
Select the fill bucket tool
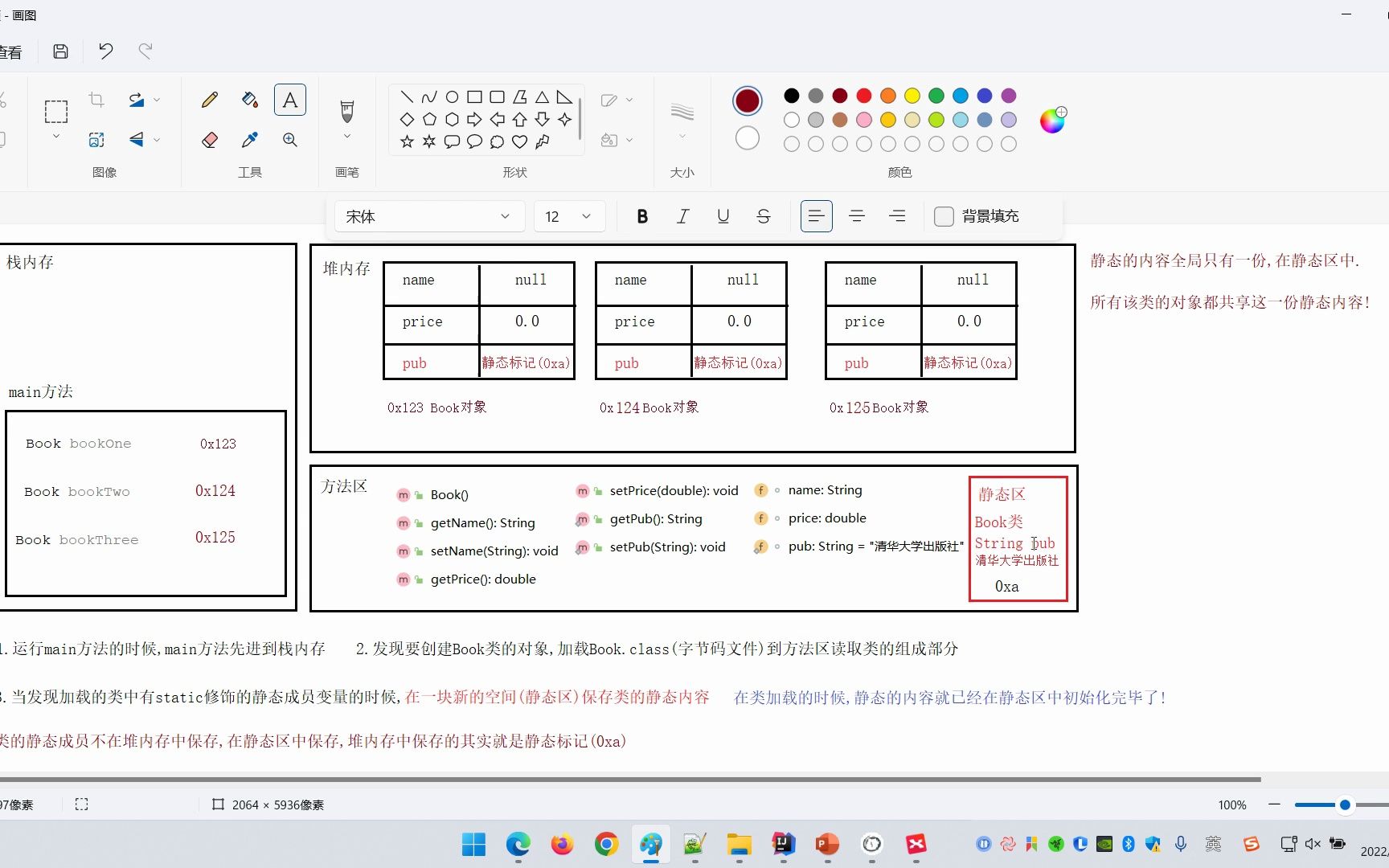[250, 100]
